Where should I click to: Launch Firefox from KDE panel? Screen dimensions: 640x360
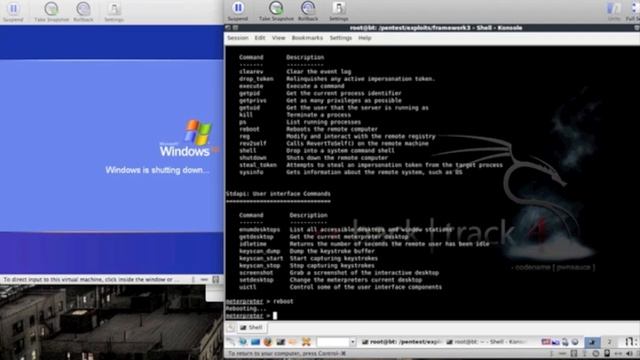pyautogui.click(x=268, y=342)
